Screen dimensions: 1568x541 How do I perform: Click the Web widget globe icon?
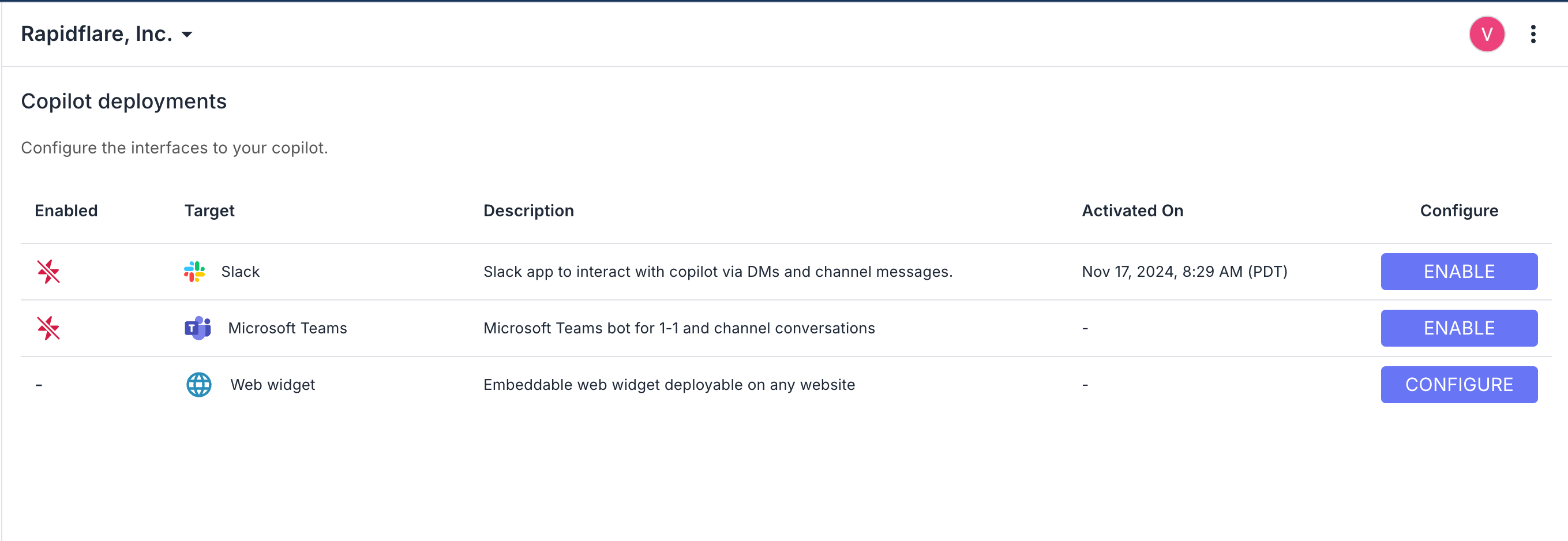[x=198, y=385]
